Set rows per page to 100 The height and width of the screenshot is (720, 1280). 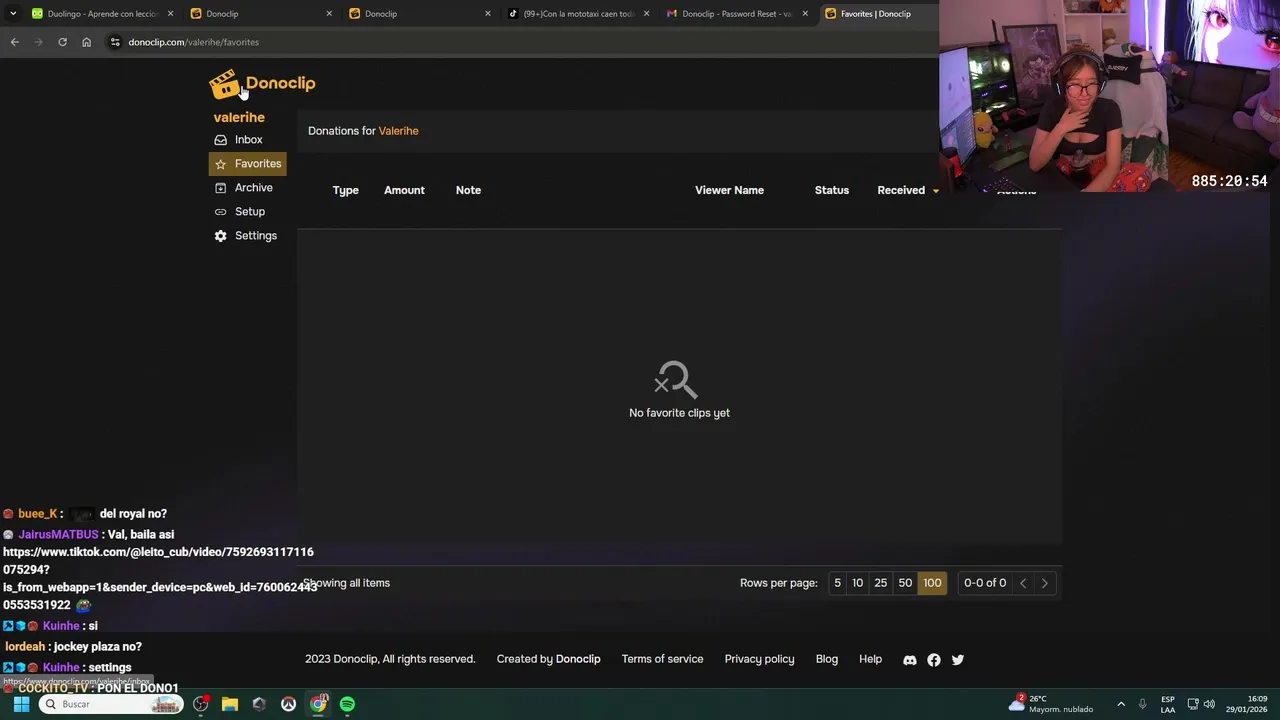click(932, 583)
